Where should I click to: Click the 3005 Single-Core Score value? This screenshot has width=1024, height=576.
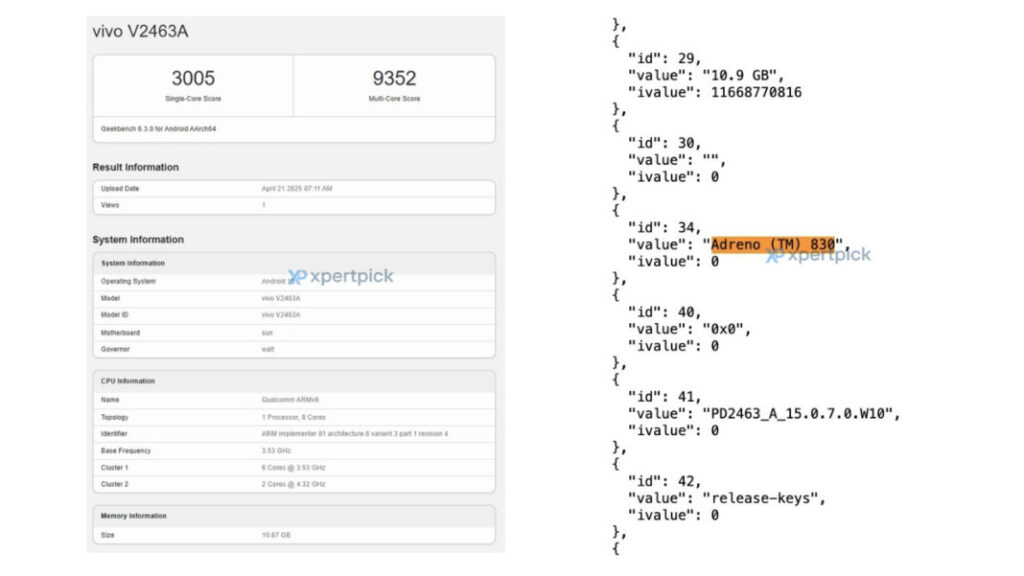(x=193, y=78)
